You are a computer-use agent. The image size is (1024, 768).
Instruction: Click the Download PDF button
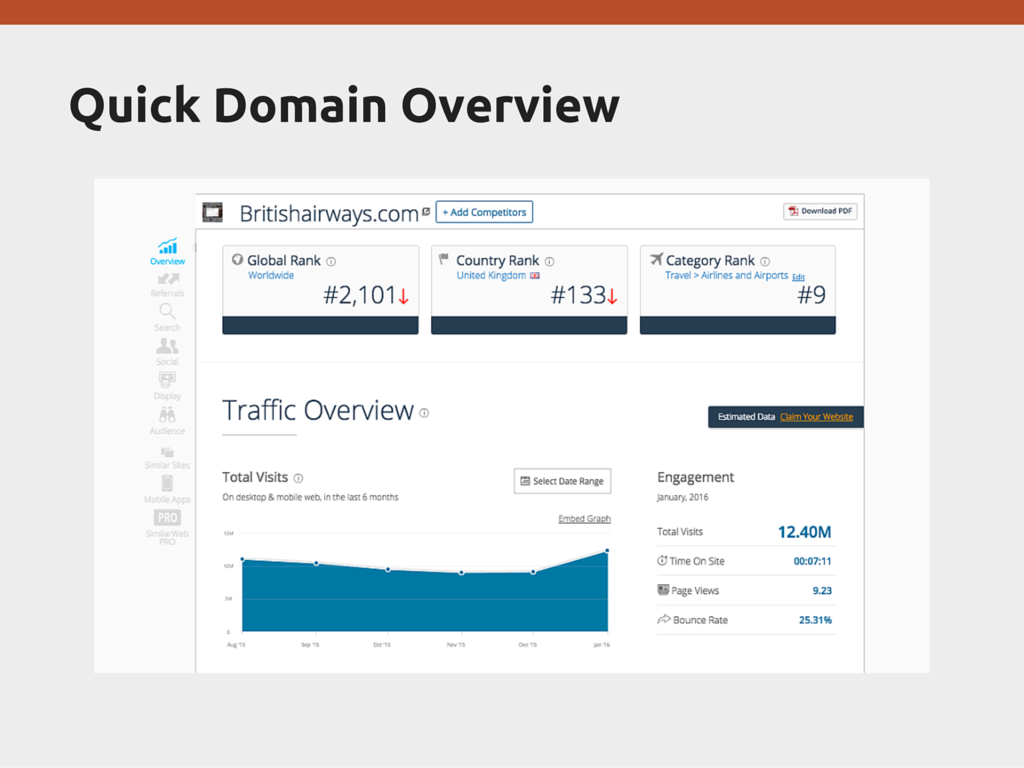tap(820, 211)
